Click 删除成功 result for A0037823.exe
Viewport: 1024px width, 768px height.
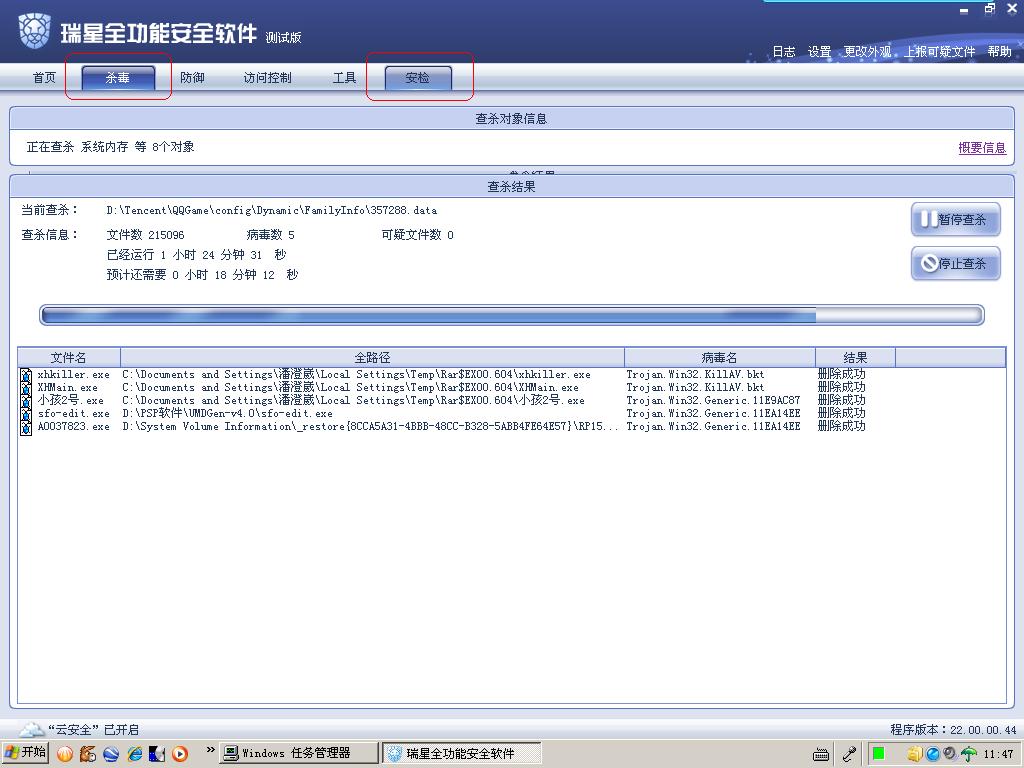tap(841, 427)
